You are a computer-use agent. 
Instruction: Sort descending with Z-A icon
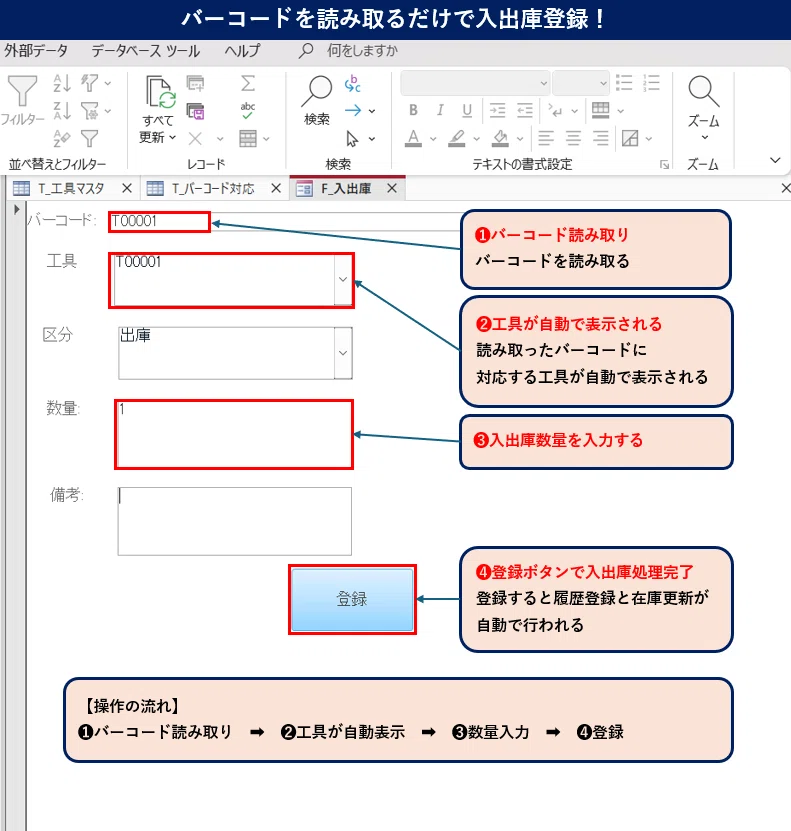coord(61,111)
